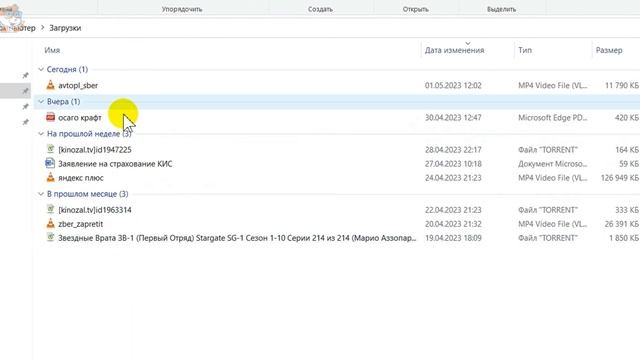The width and height of the screenshot is (640, 360).
Task: Select the file [kinozal.tv]id1963314
Action: (x=95, y=210)
